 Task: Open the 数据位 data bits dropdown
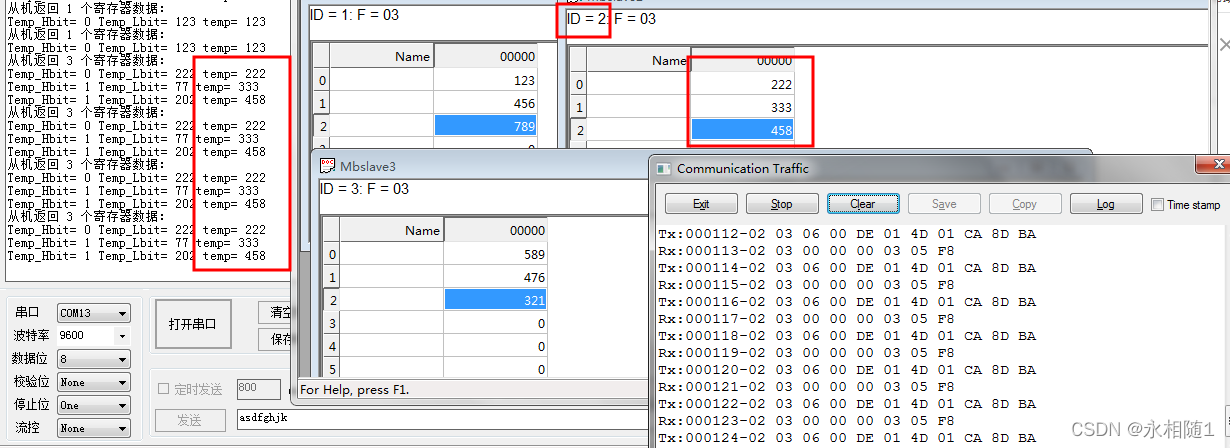pyautogui.click(x=93, y=359)
